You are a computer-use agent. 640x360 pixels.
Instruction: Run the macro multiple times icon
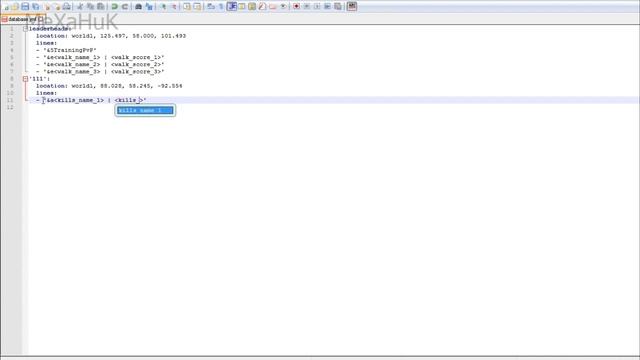pyautogui.click(x=327, y=7)
